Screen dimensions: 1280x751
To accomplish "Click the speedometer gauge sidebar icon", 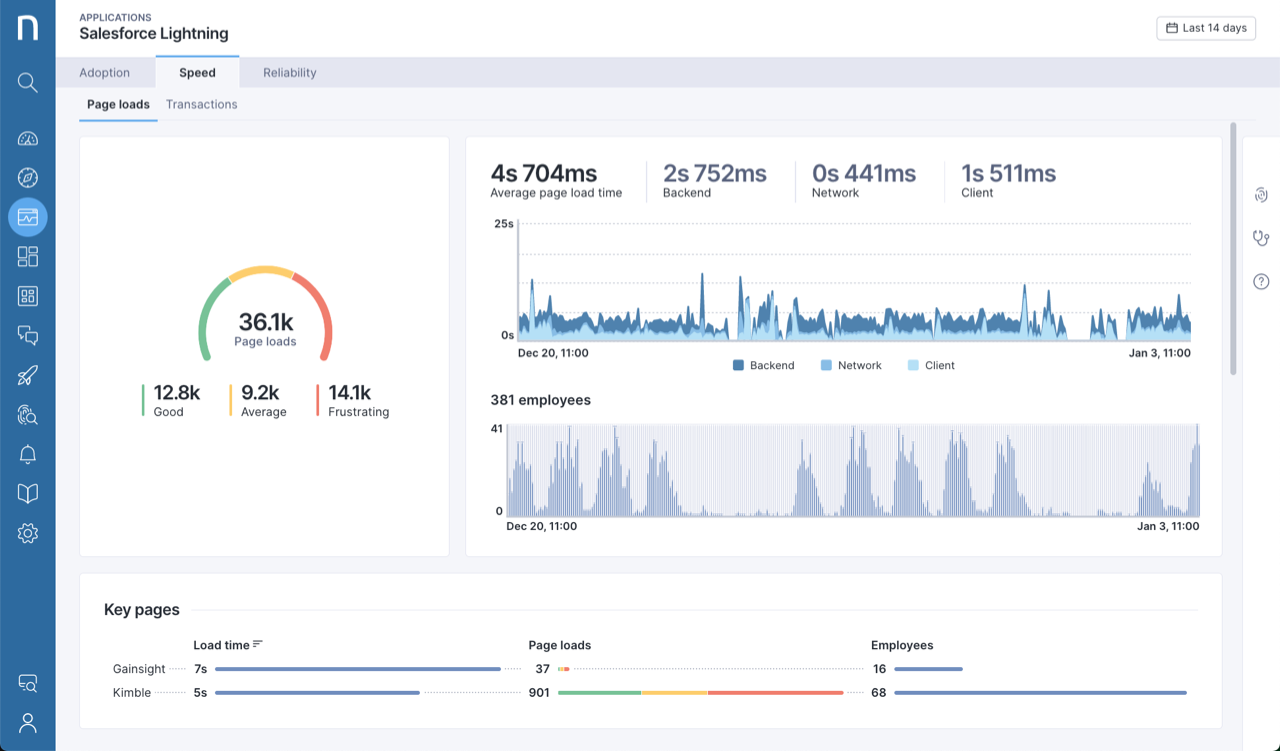I will [28, 139].
